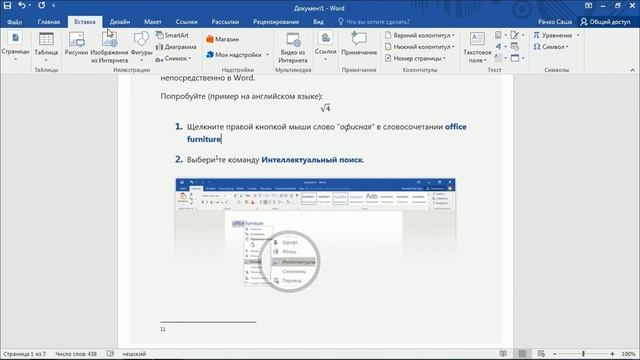
Task: Open the Фигуры shapes gallery
Action: tap(141, 47)
